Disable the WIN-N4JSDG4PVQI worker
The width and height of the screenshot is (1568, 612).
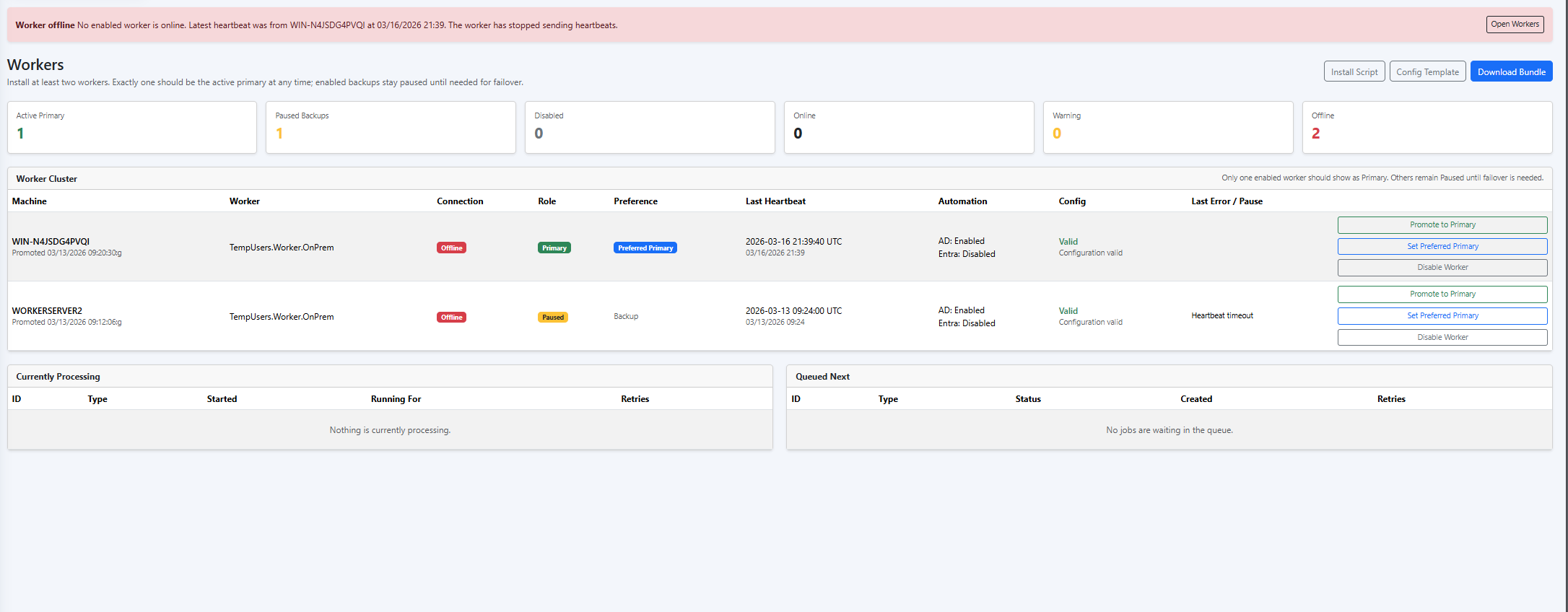click(x=1442, y=268)
